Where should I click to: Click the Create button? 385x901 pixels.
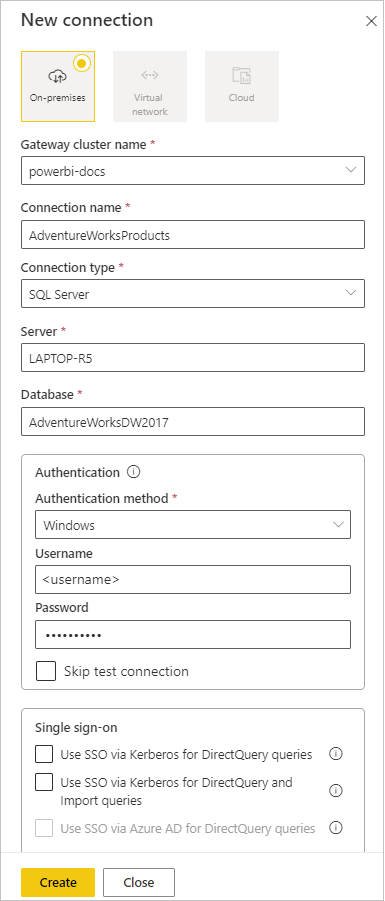click(58, 882)
